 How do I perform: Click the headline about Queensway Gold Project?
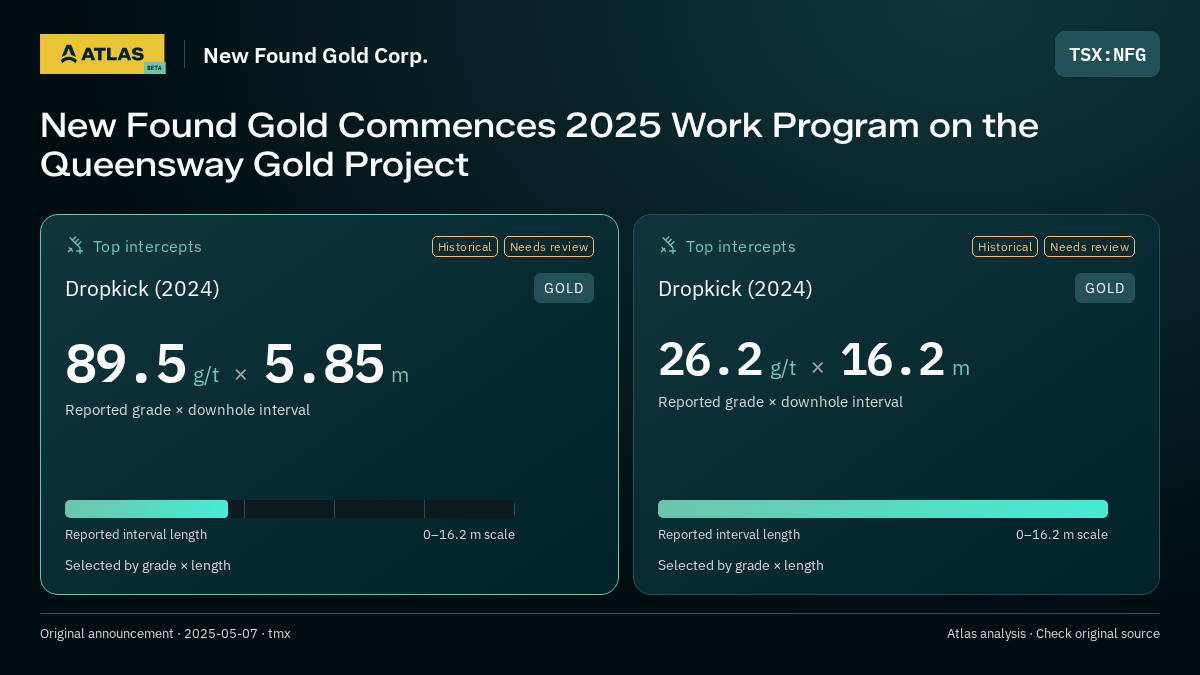pos(539,144)
